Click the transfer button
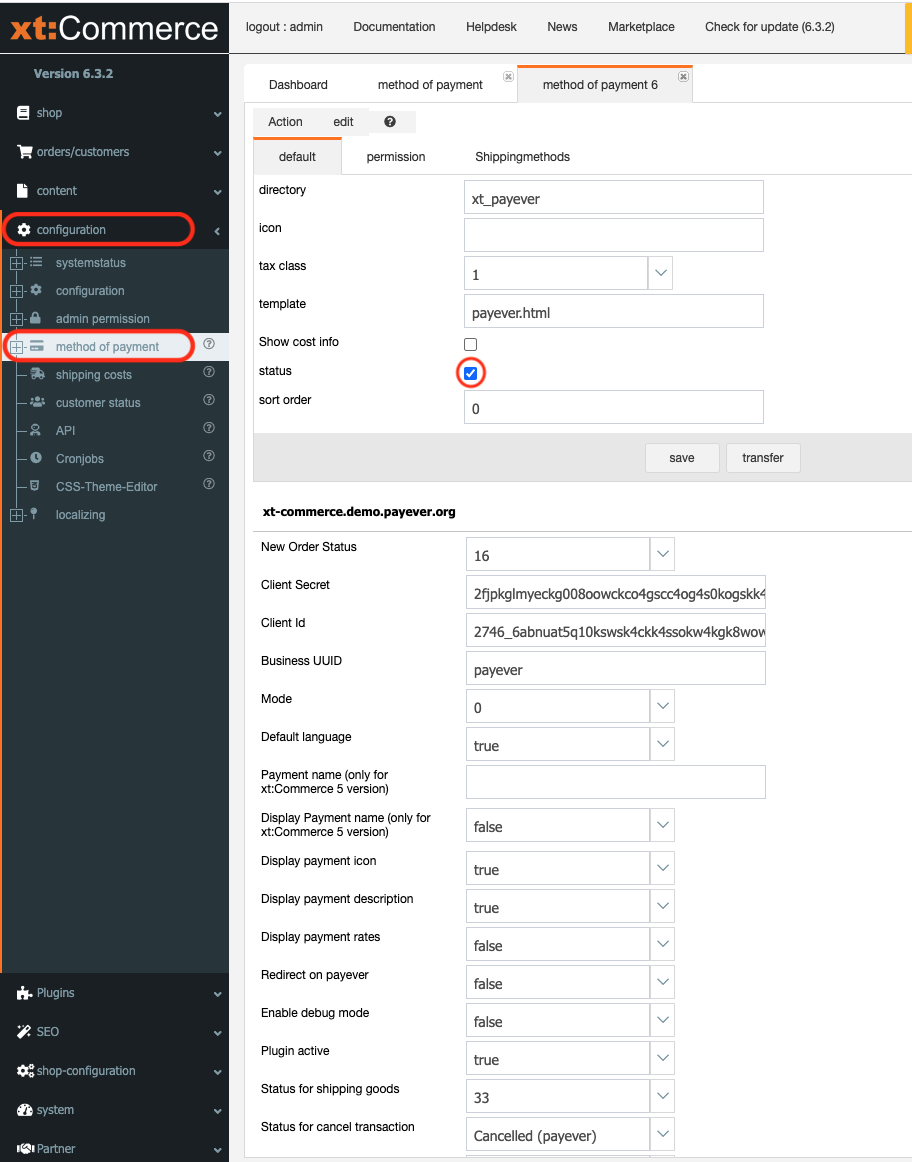This screenshot has width=912, height=1162. coord(763,458)
